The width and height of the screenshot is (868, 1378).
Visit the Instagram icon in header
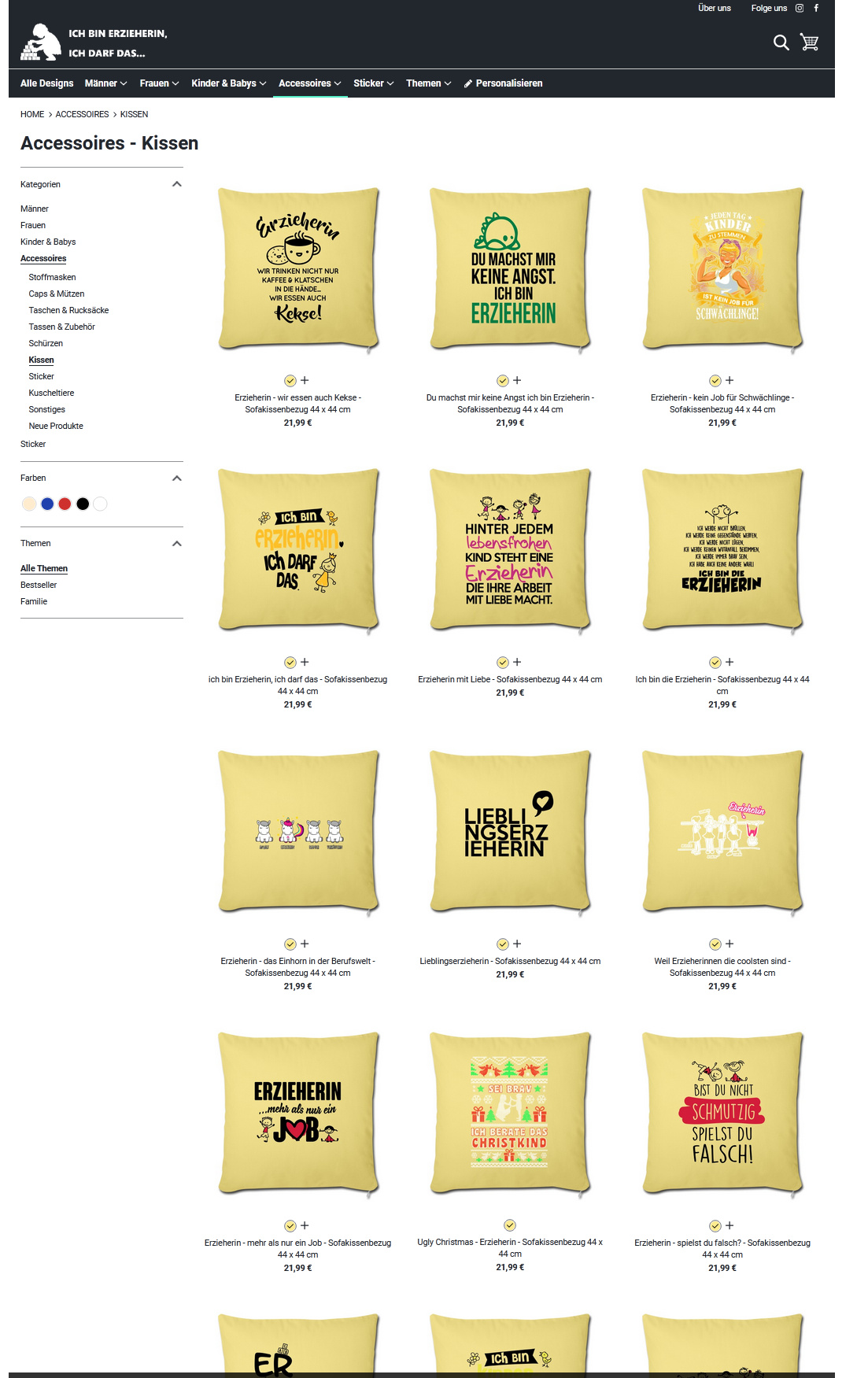point(800,8)
